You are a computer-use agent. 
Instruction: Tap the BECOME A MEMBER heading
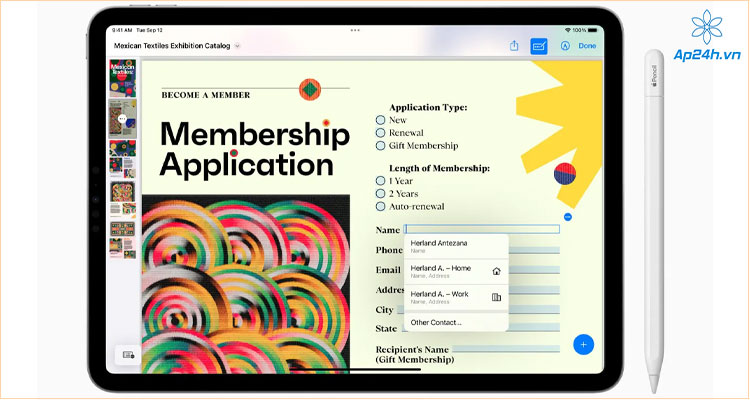(x=206, y=95)
